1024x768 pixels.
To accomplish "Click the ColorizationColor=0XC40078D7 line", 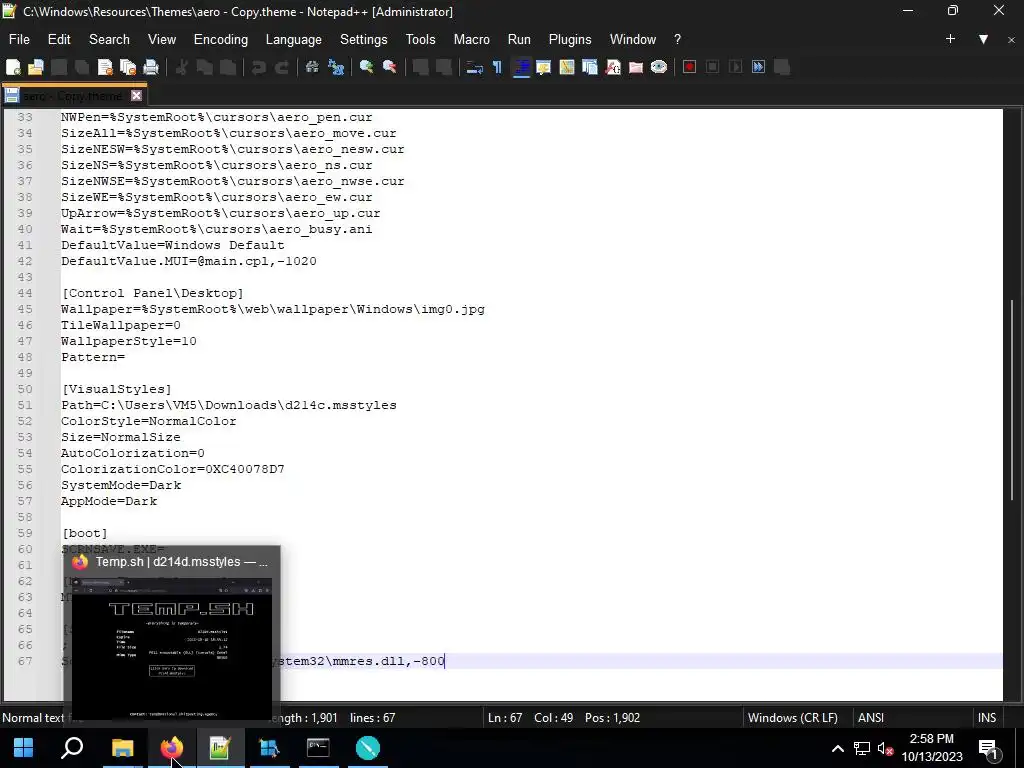I will [x=172, y=469].
